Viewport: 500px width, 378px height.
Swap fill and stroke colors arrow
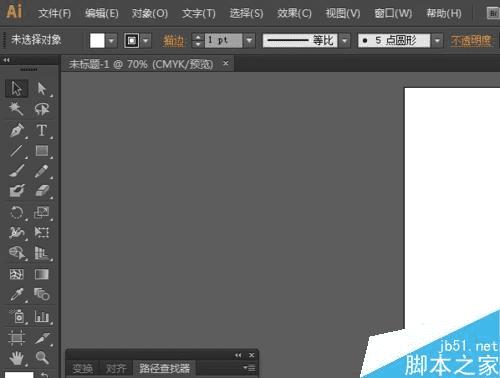click(45, 374)
